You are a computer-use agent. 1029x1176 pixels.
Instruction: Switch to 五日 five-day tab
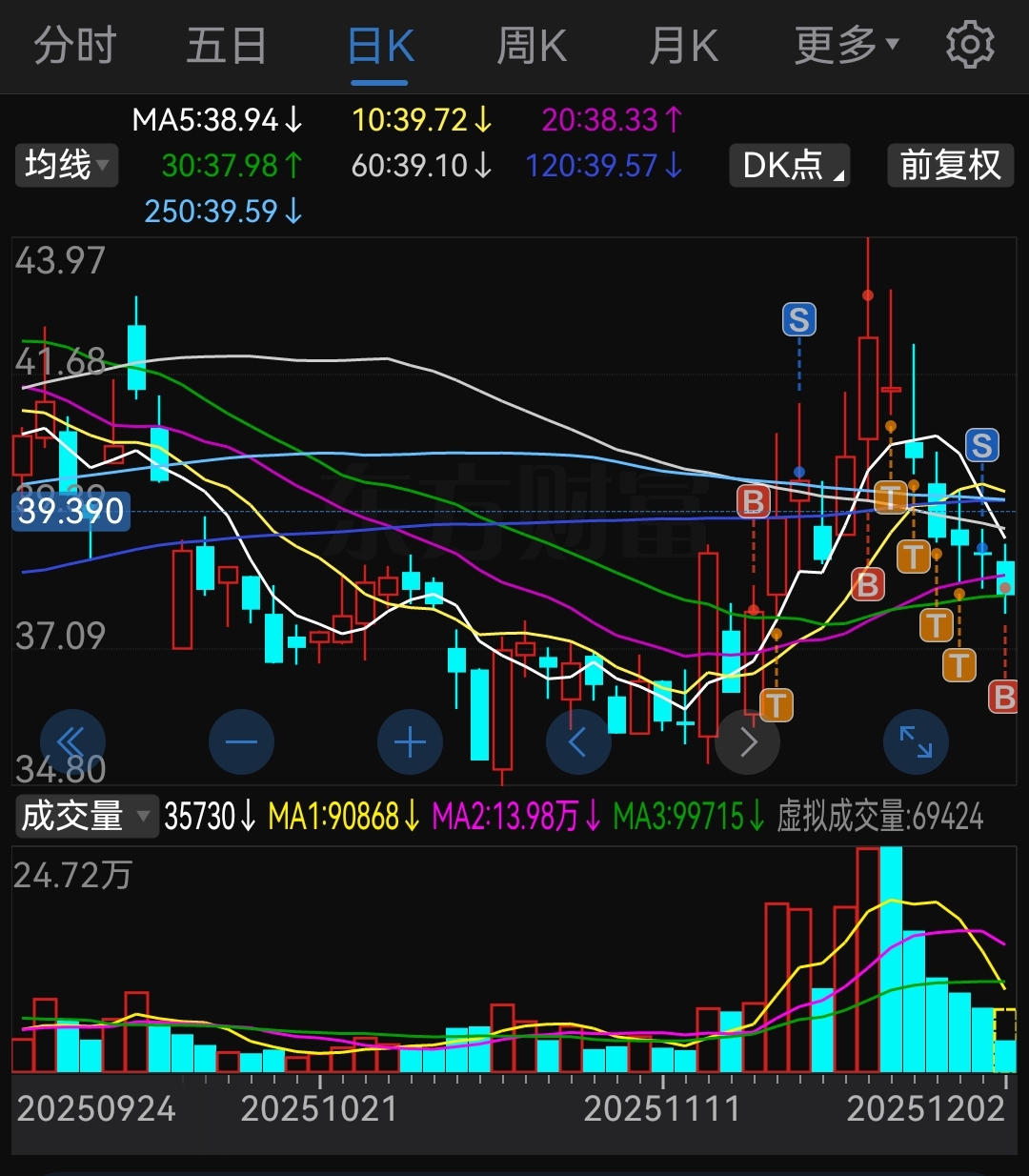pos(226,46)
